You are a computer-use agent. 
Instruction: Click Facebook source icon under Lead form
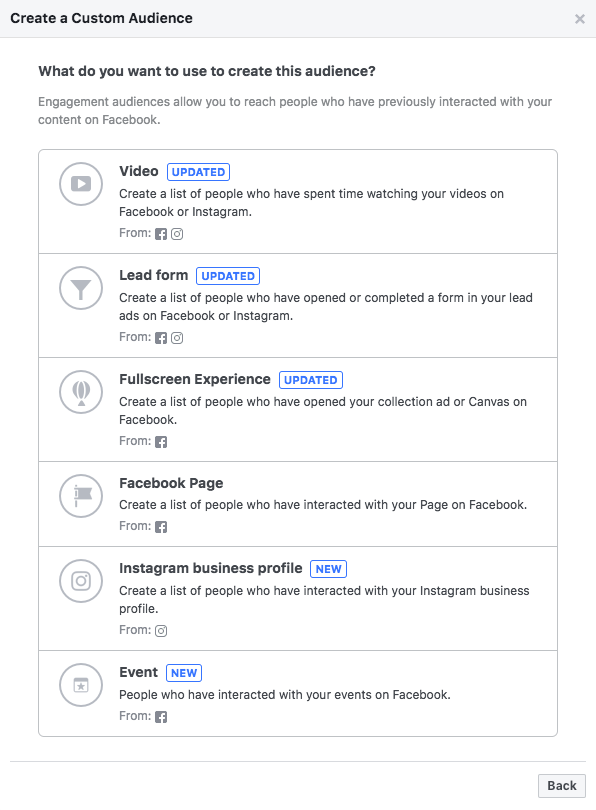click(161, 338)
